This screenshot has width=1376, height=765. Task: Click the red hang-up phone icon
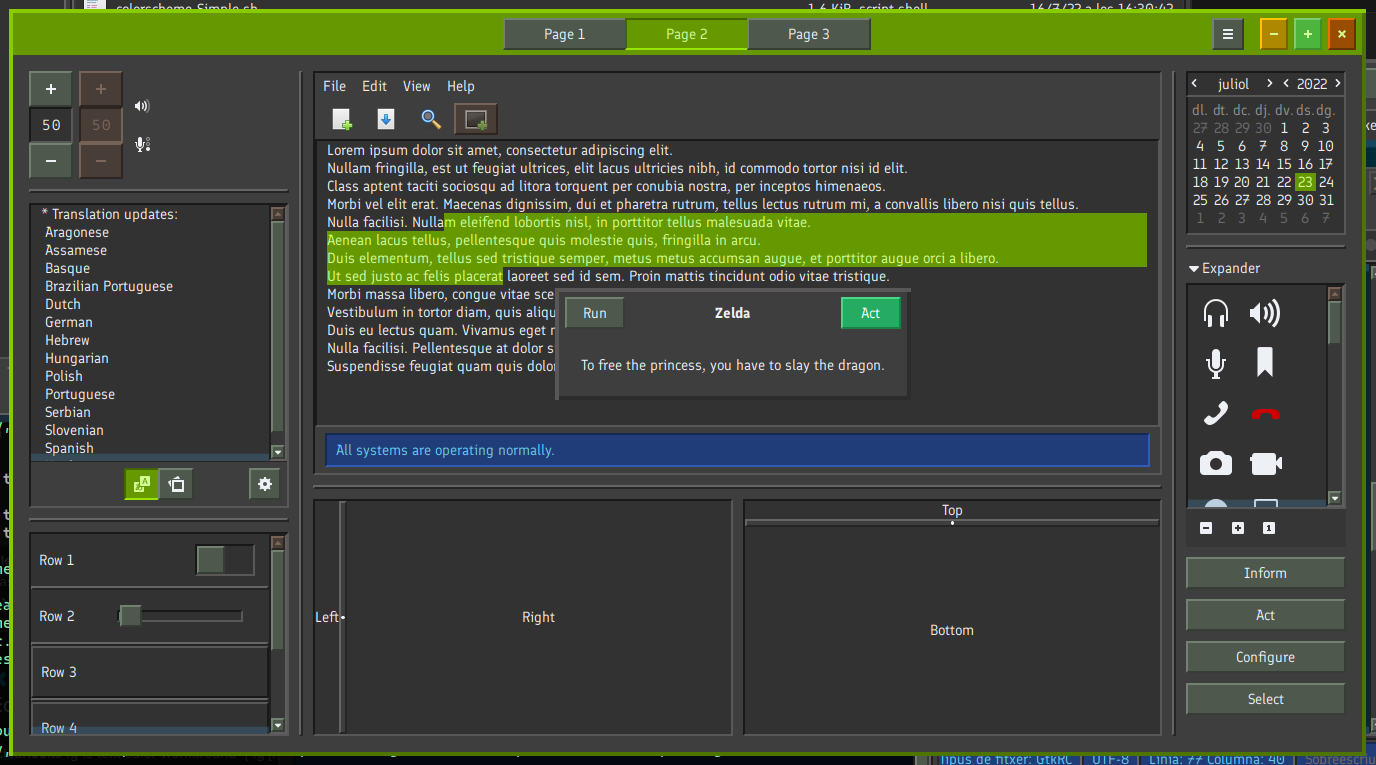1265,414
